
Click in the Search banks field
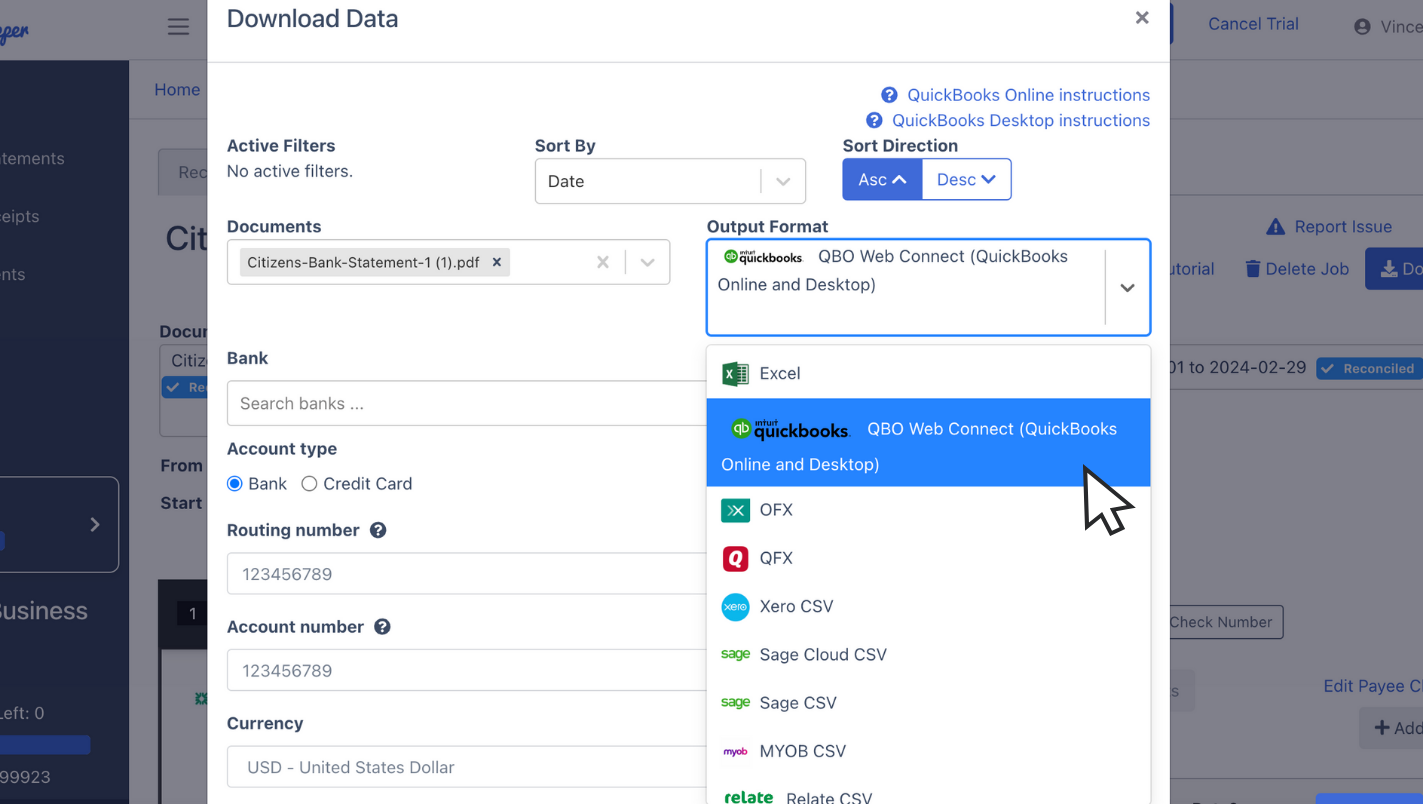tap(467, 403)
